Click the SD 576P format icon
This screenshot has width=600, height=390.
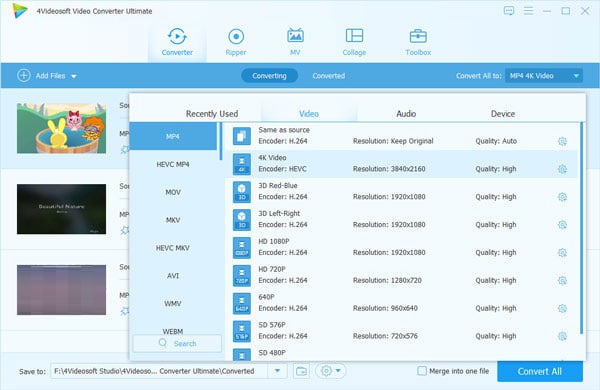point(241,331)
